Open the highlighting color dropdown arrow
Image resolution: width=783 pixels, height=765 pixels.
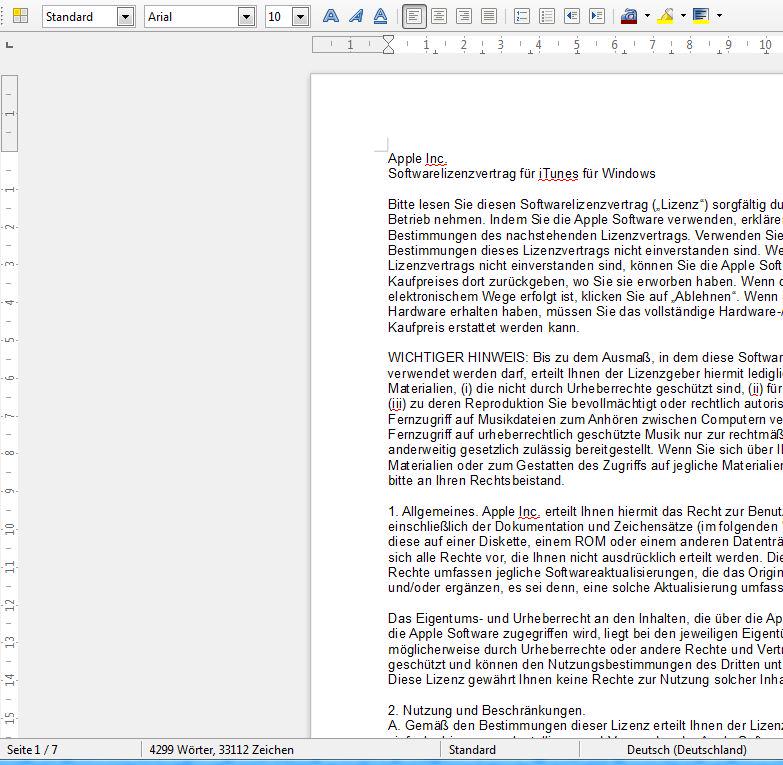coord(683,16)
